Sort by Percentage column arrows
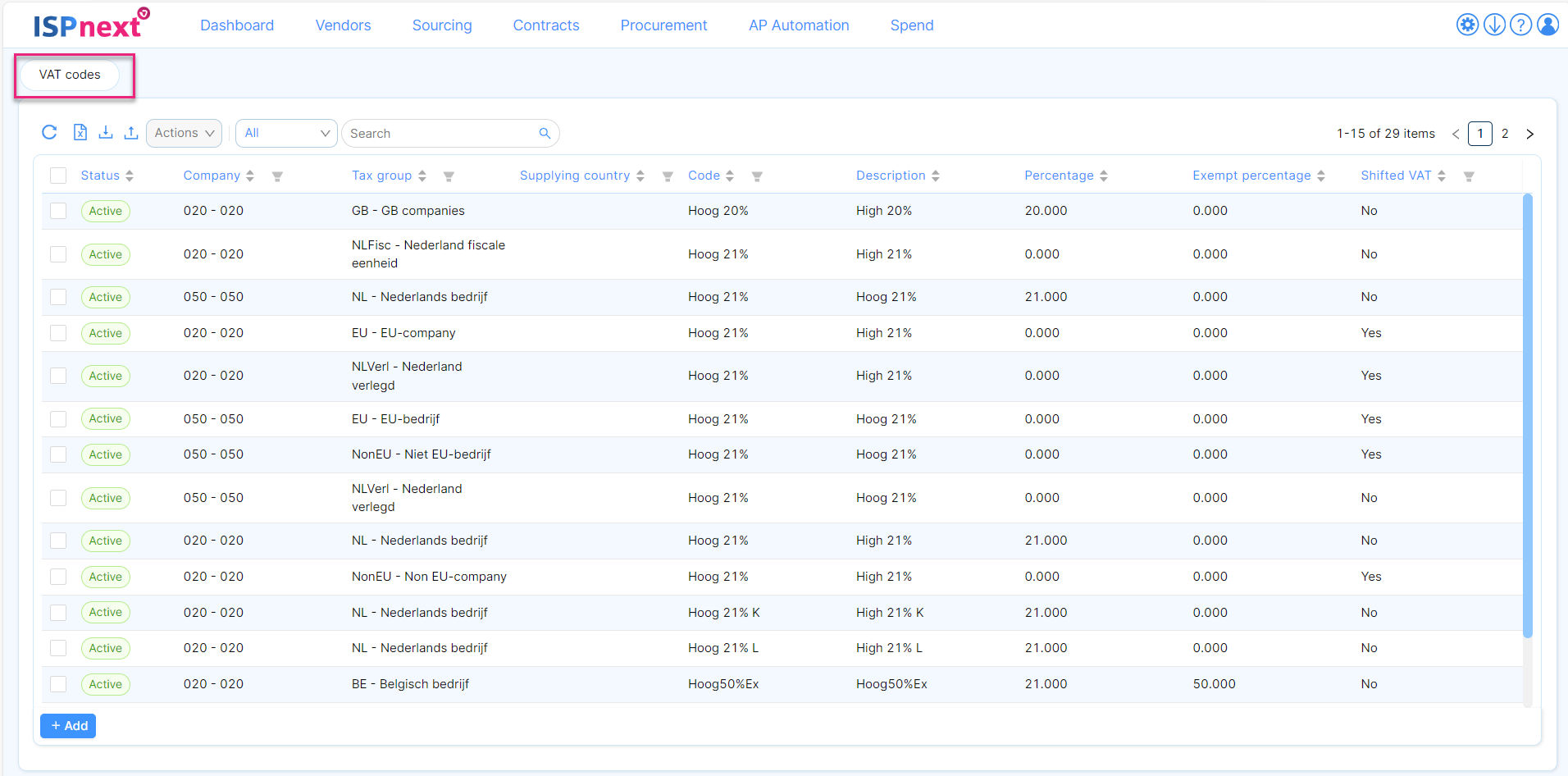The image size is (1568, 776). click(1104, 176)
